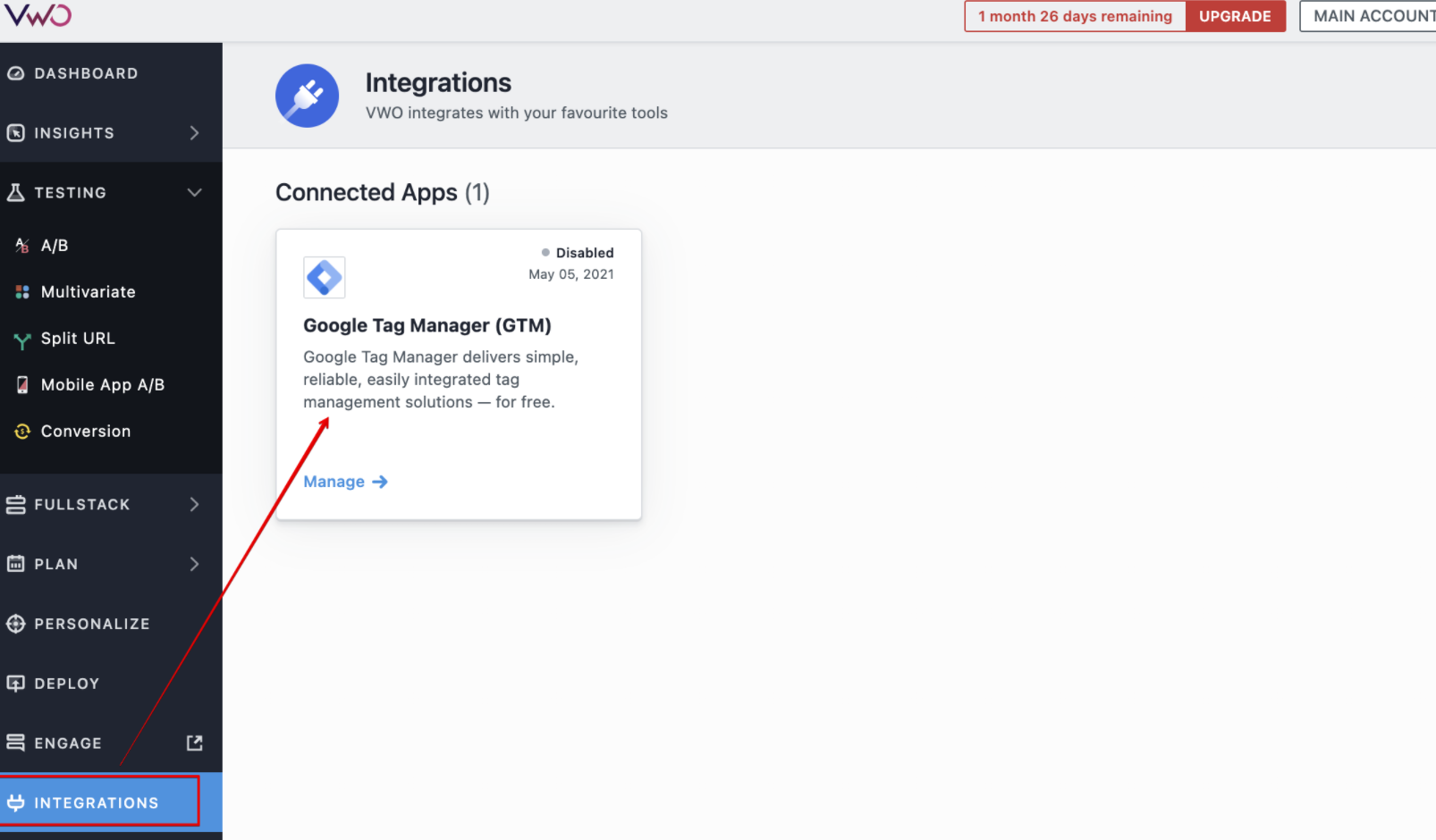Viewport: 1436px width, 840px height.
Task: Click the Plan calendar icon
Action: (x=16, y=564)
